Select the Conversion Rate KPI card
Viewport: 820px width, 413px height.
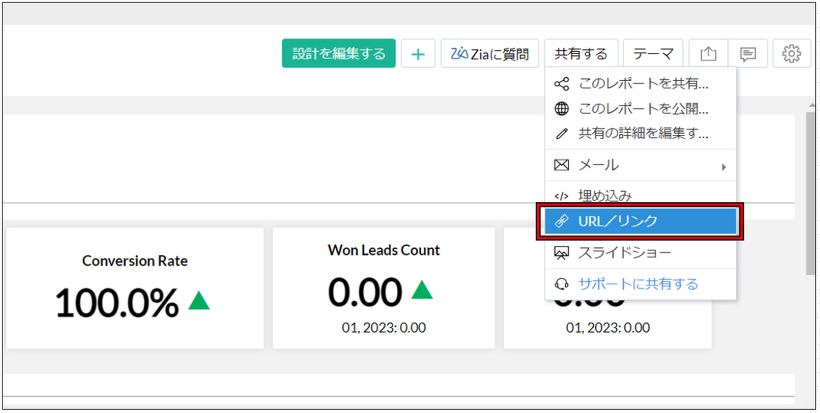135,288
